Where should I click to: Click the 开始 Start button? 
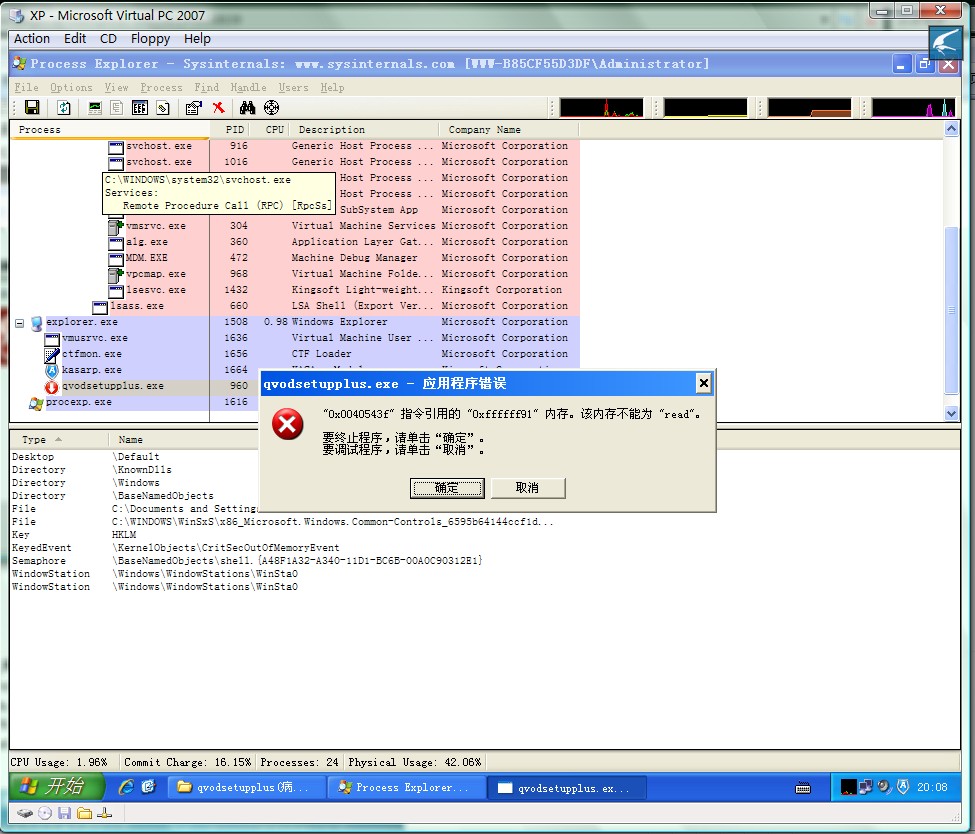(x=57, y=787)
